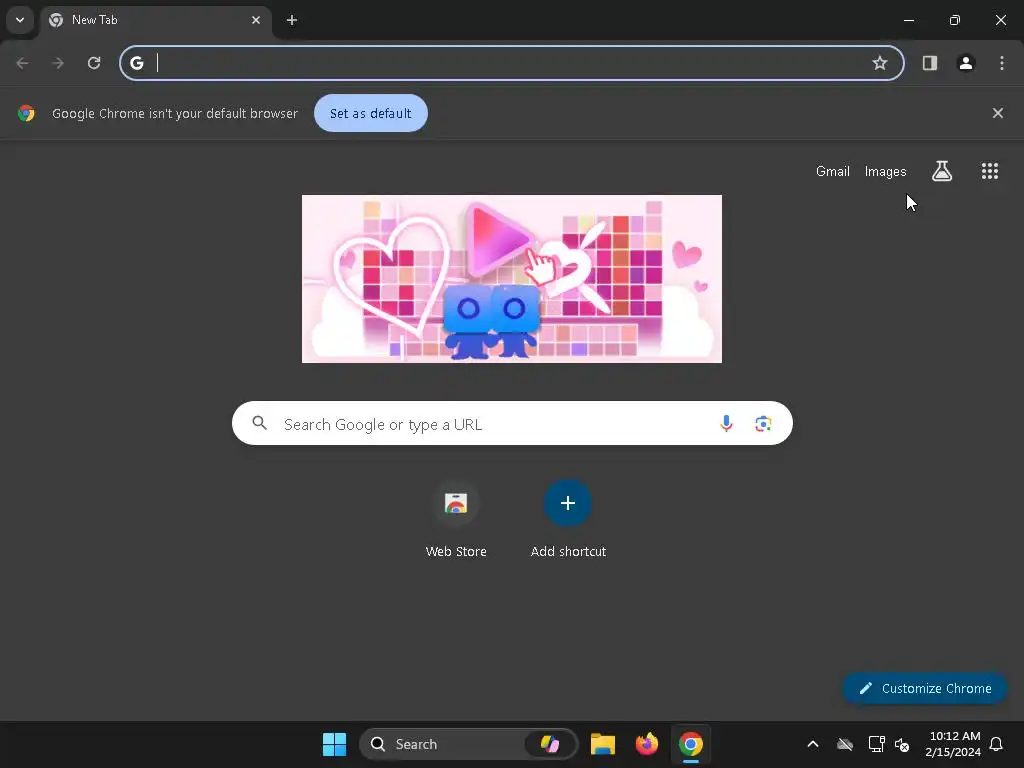Go back with the back arrow
The width and height of the screenshot is (1024, 768).
click(x=22, y=63)
